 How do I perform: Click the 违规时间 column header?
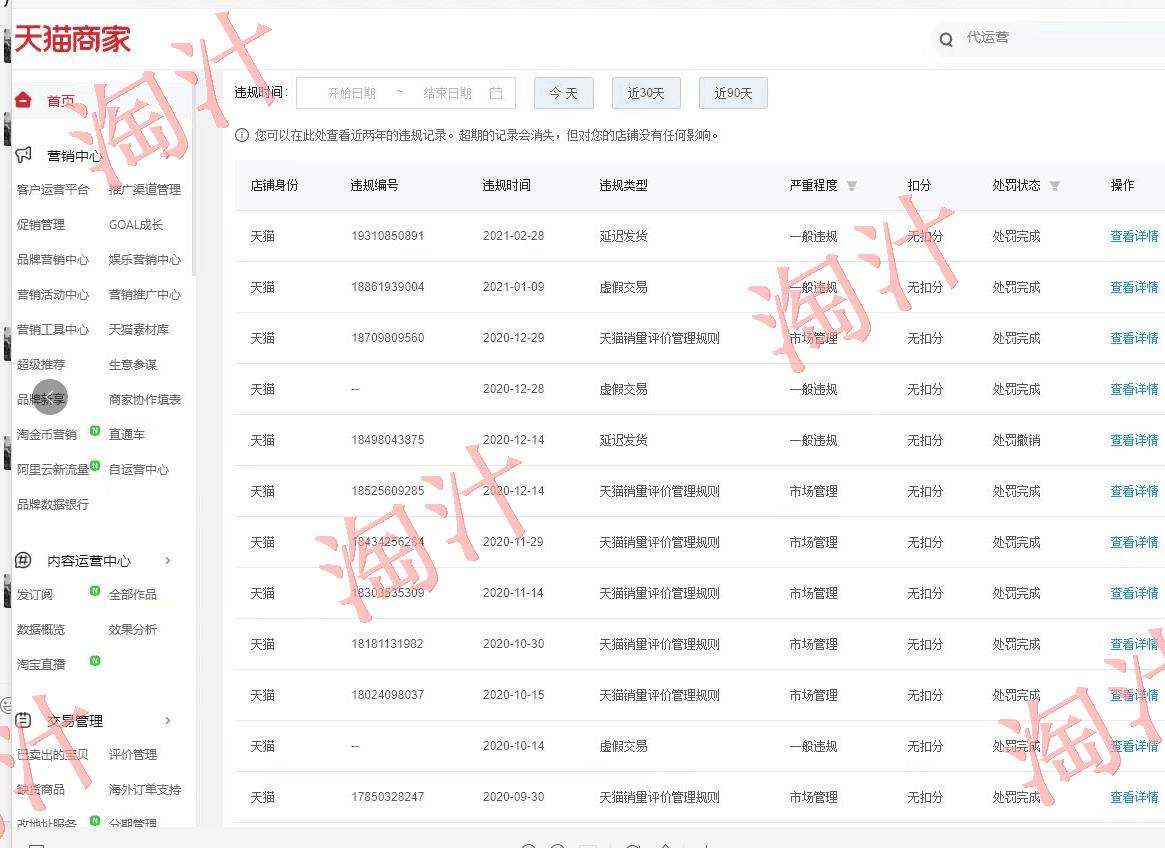(507, 186)
